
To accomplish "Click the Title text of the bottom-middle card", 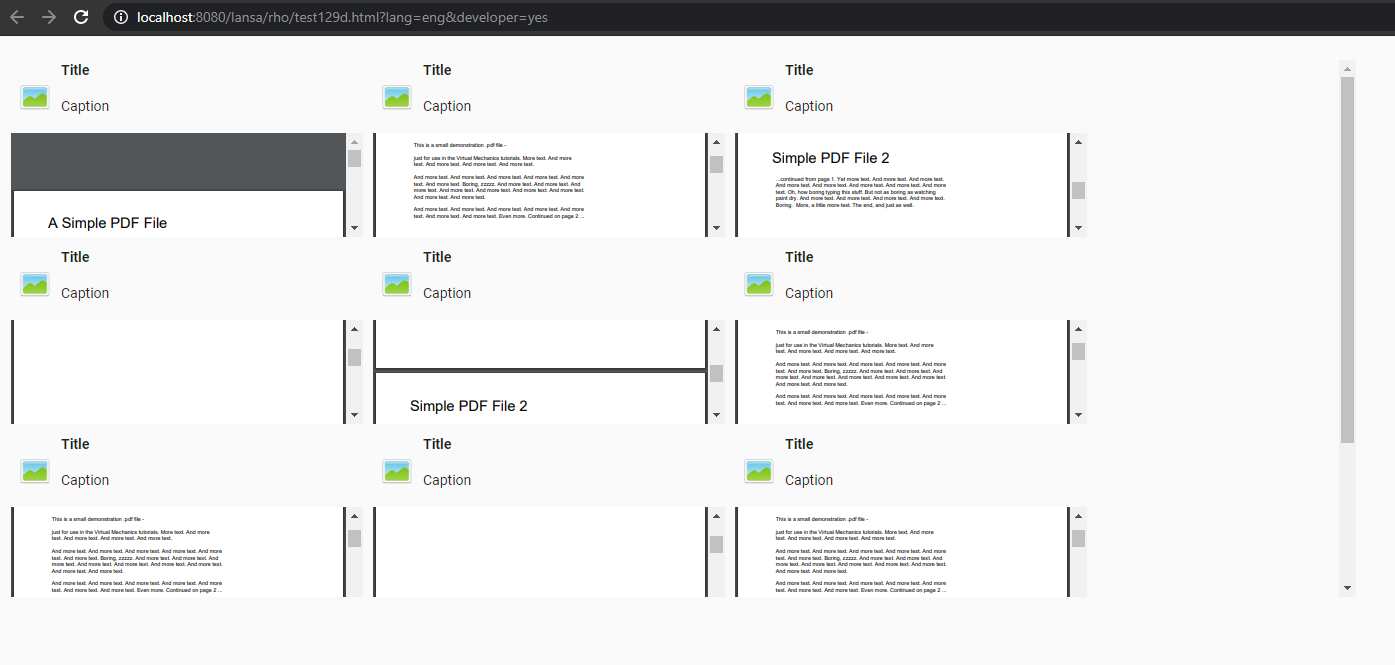I will (x=437, y=444).
